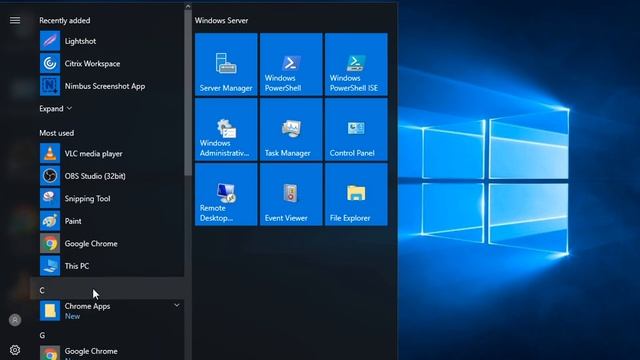Open Citrix Workspace app icon

pyautogui.click(x=50, y=63)
